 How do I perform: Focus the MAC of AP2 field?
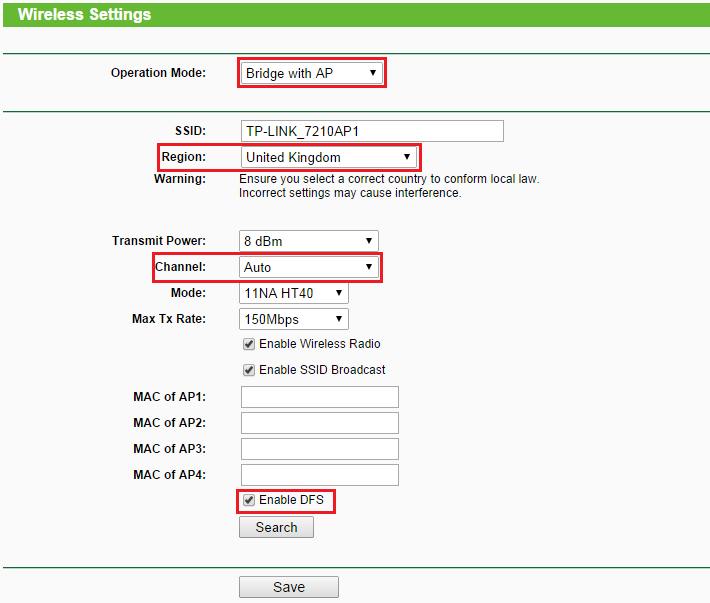320,423
